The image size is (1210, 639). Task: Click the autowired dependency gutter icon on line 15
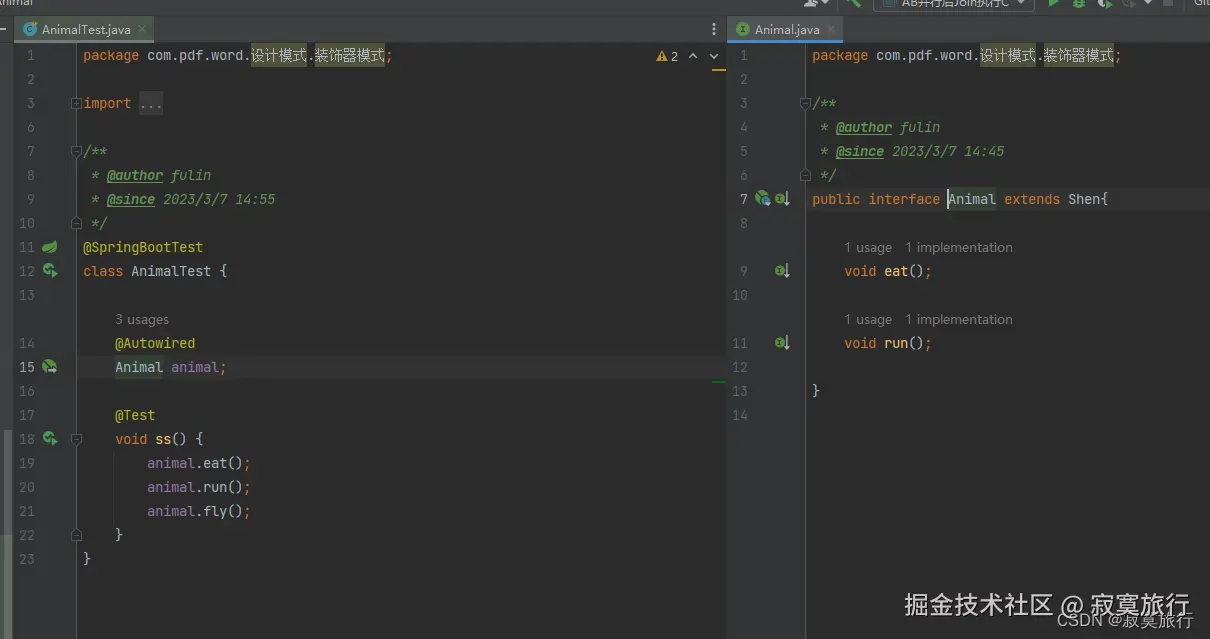click(x=50, y=367)
